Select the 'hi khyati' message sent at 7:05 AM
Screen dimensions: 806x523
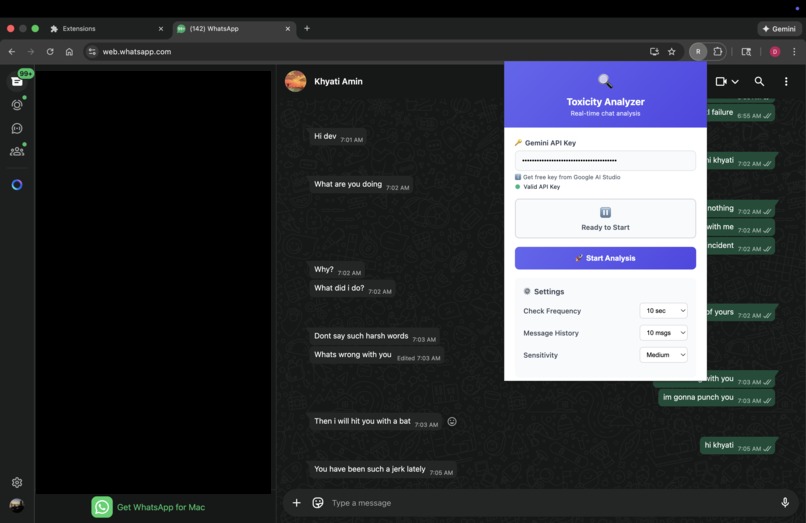point(738,445)
